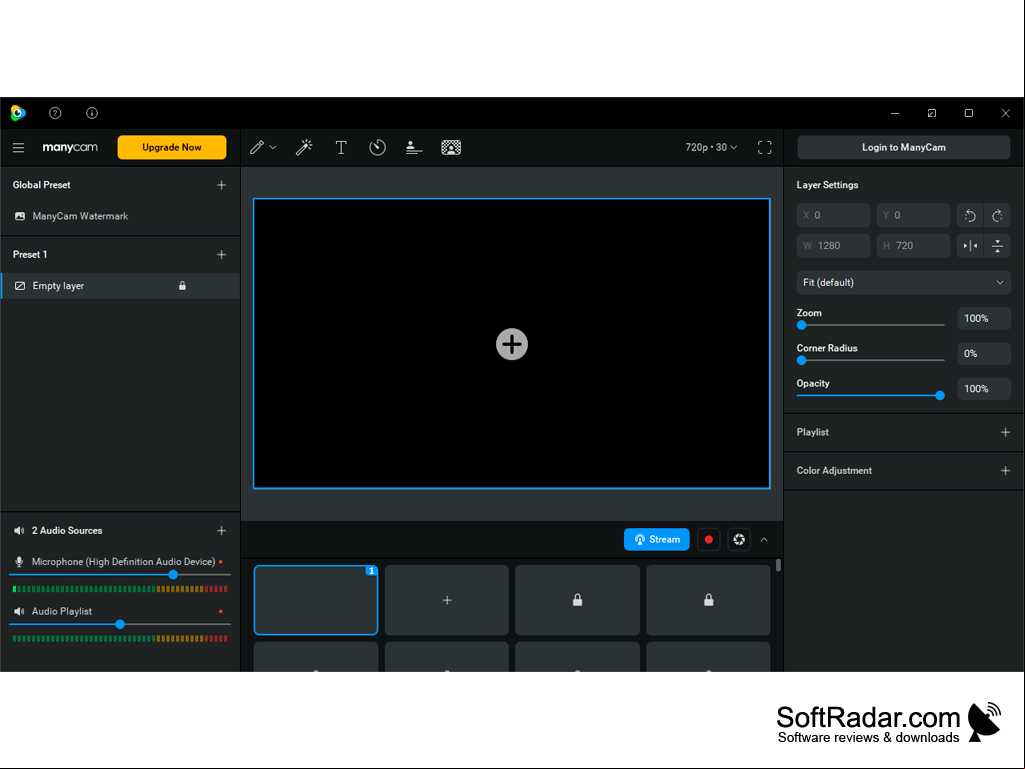
Task: Collapse the presets panel with chevron up
Action: 764,540
